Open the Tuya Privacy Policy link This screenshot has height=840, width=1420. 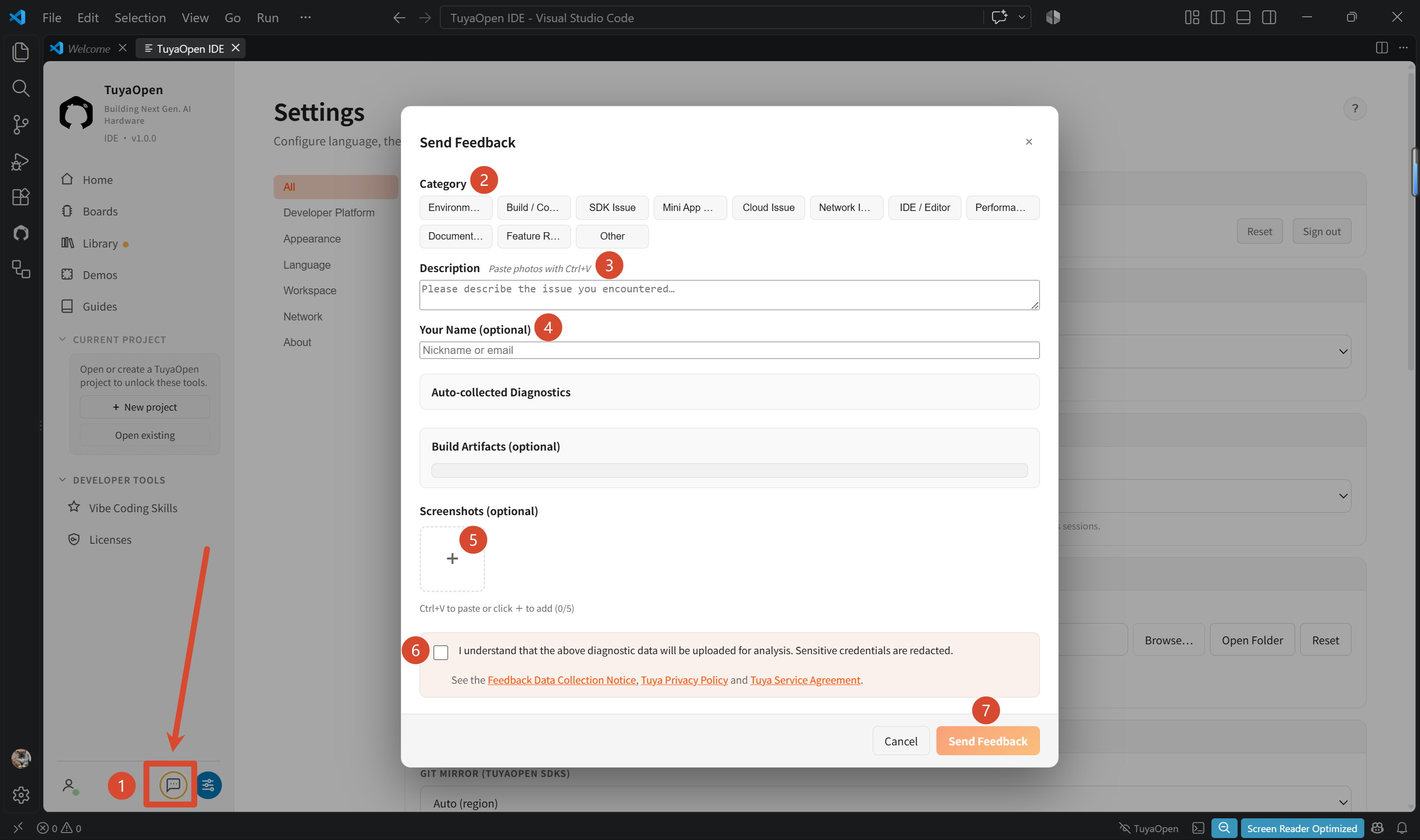pos(684,680)
